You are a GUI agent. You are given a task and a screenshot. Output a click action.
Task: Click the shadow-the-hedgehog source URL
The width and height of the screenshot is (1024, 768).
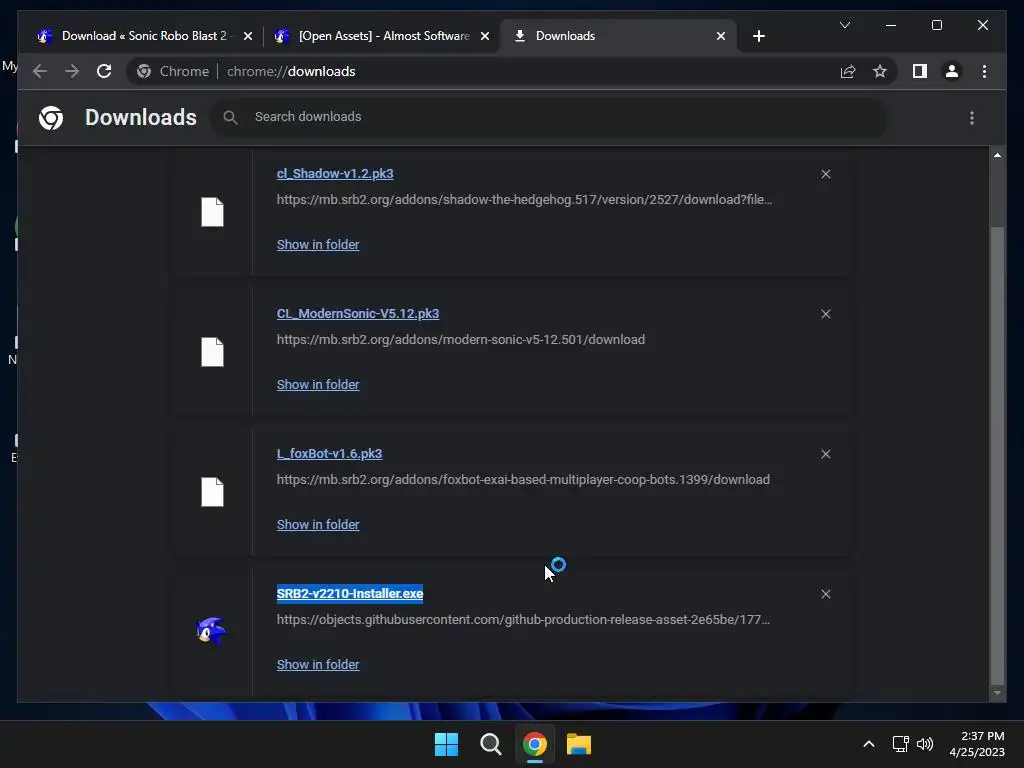point(524,199)
